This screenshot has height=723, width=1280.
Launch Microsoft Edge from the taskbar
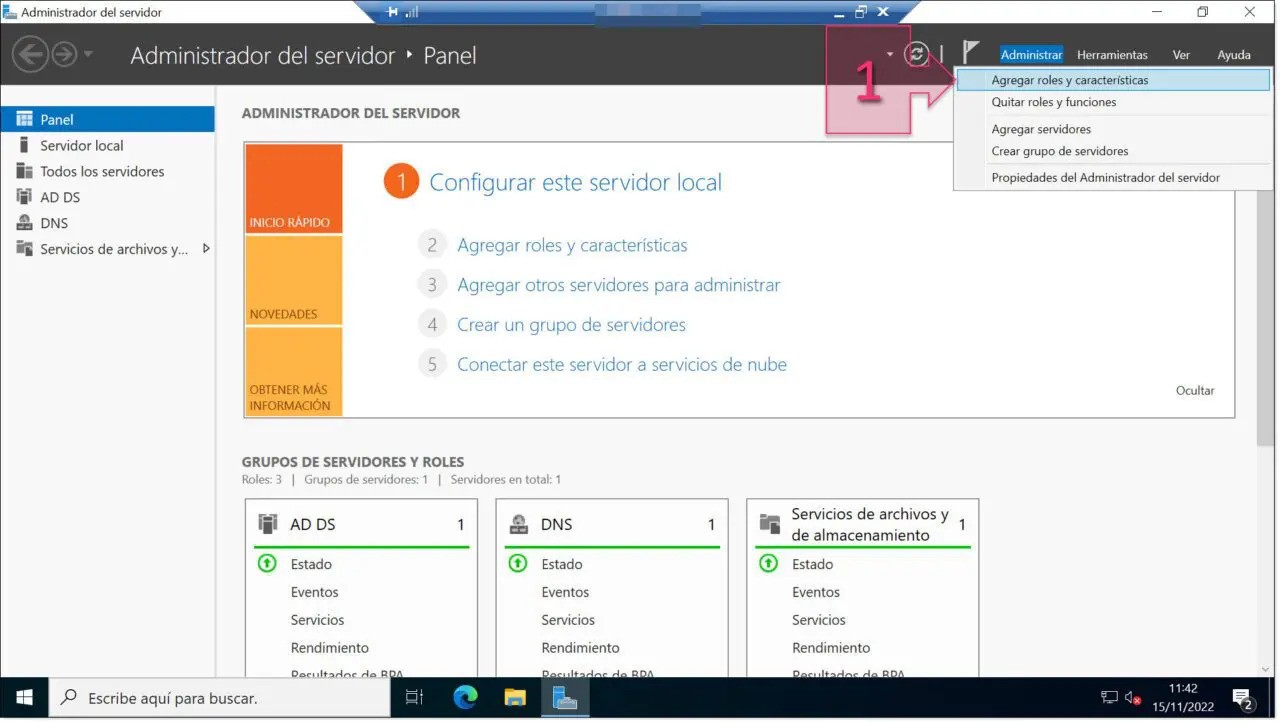[x=465, y=697]
